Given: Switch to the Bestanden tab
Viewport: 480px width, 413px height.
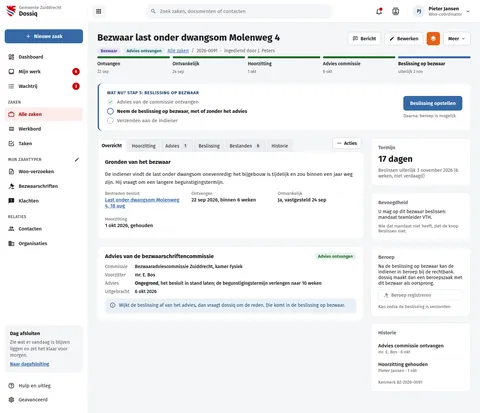Looking at the screenshot, I should tap(244, 146).
